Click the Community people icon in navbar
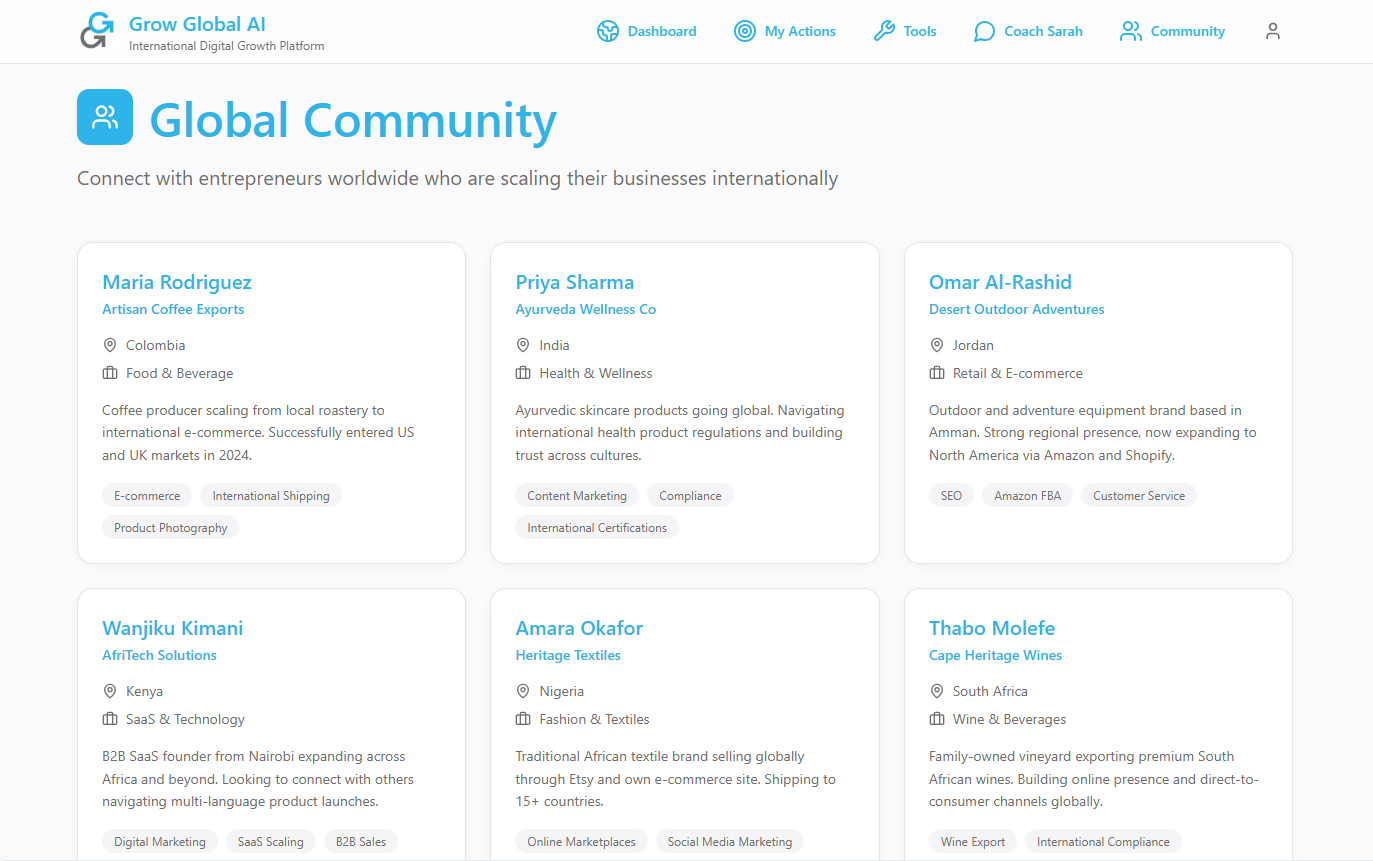This screenshot has height=861, width=1373. point(1131,31)
